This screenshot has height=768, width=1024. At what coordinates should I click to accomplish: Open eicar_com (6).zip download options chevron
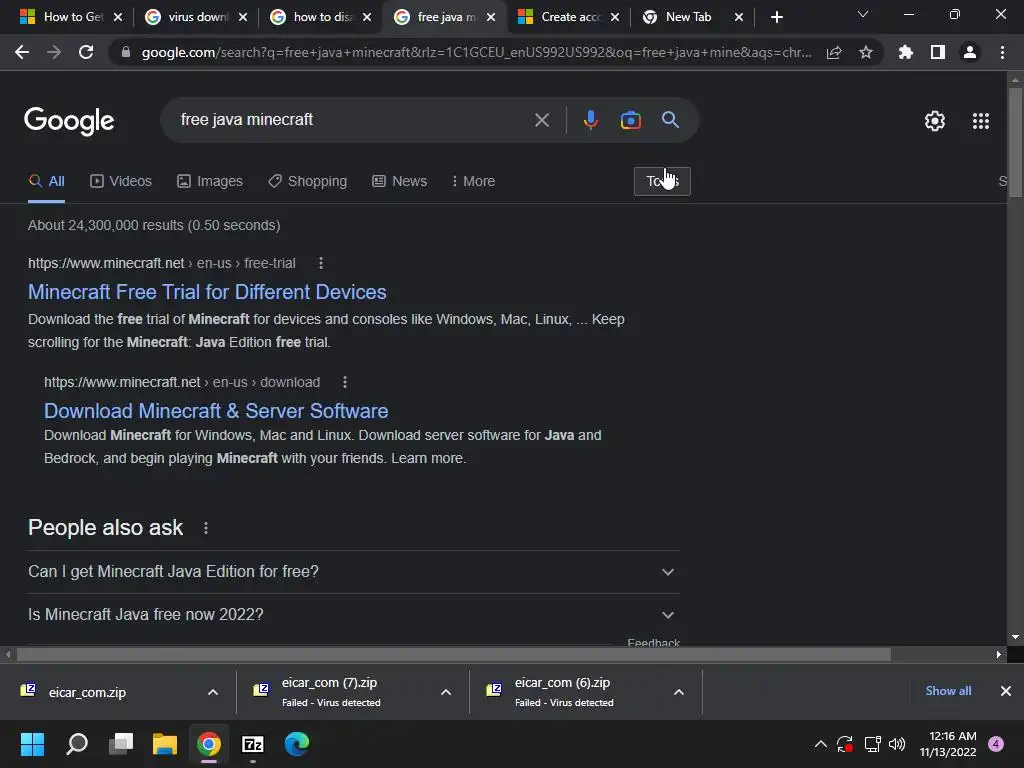pos(679,692)
